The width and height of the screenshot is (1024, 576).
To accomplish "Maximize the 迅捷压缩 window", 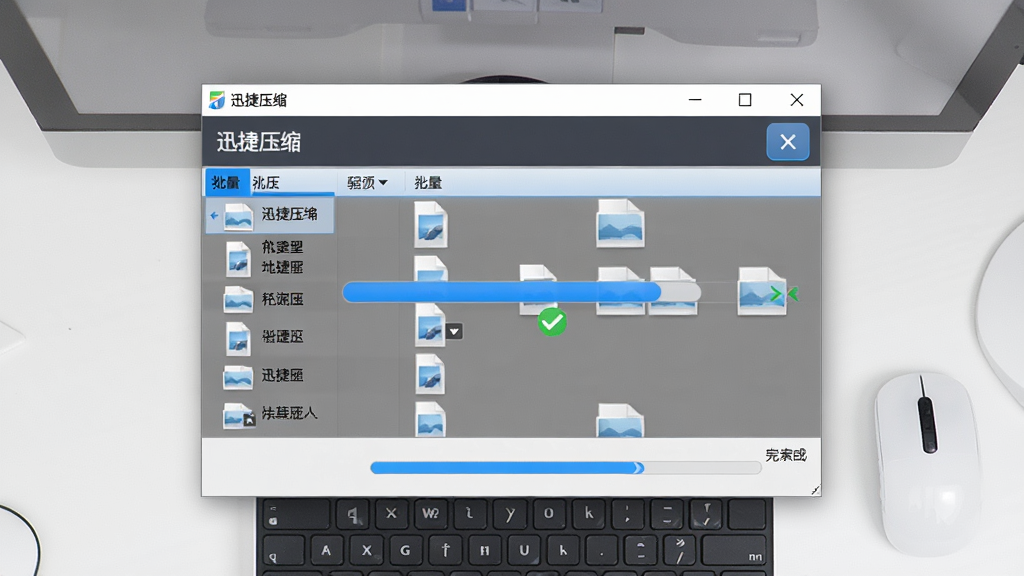I will pos(745,100).
